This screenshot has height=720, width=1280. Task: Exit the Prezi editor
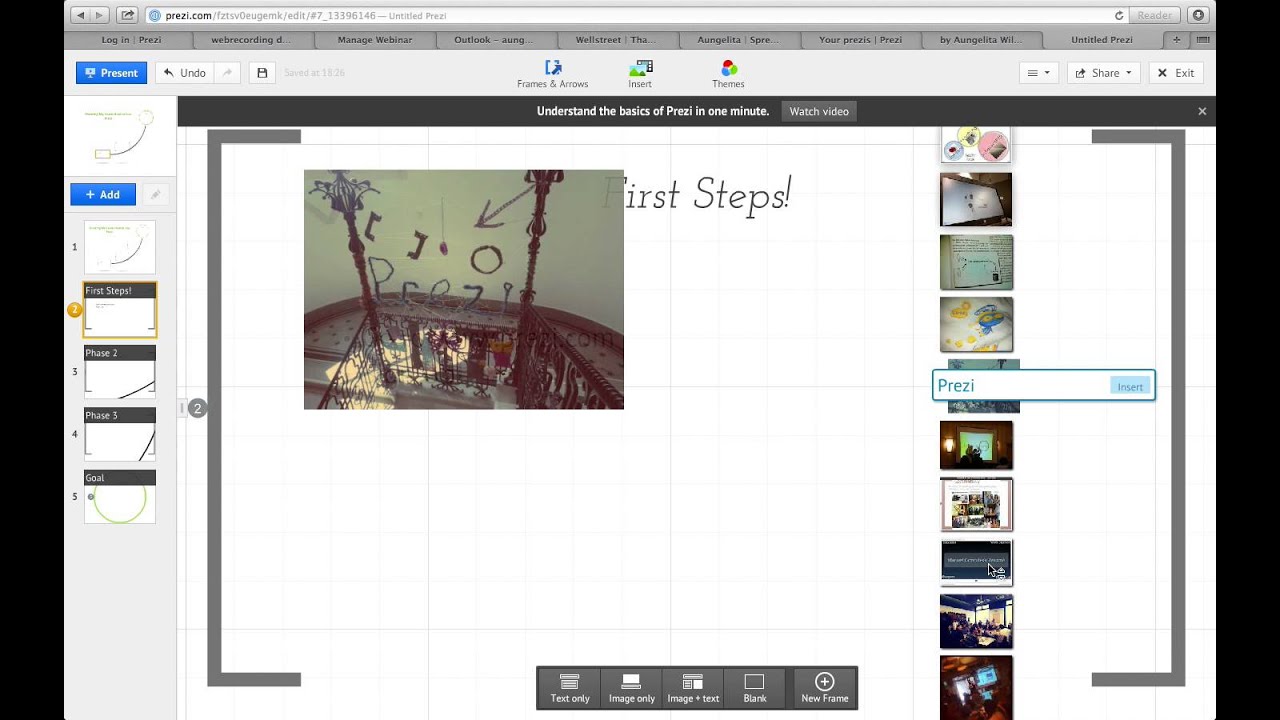(1176, 73)
